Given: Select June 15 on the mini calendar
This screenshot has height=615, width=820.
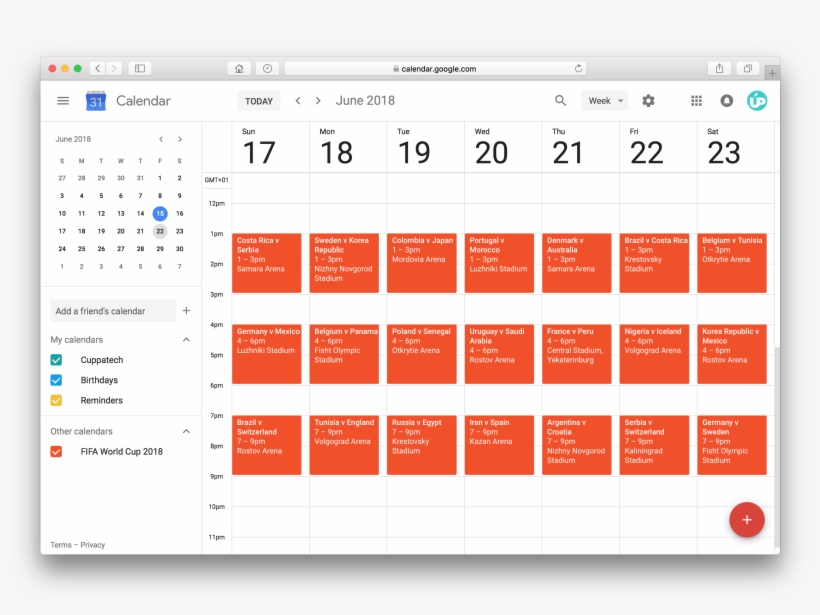Looking at the screenshot, I should 159,213.
